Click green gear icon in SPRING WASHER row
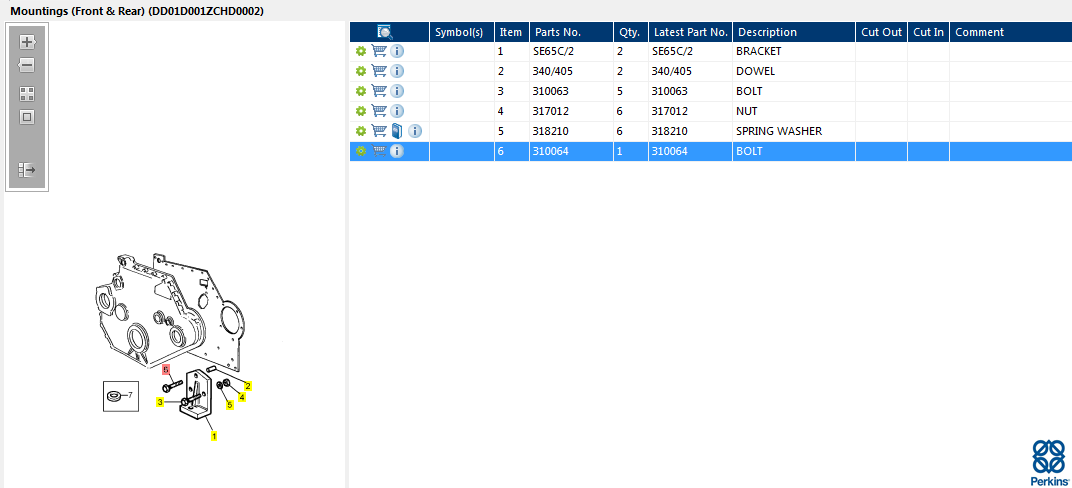The width and height of the screenshot is (1072, 488). 361,131
